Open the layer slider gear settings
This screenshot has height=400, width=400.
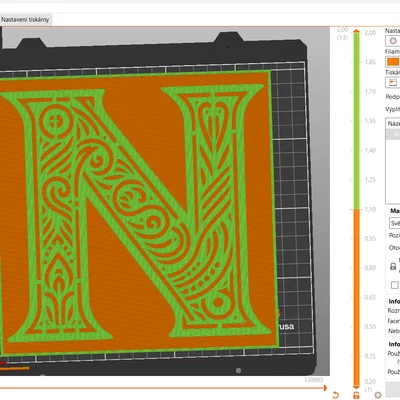click(x=378, y=395)
